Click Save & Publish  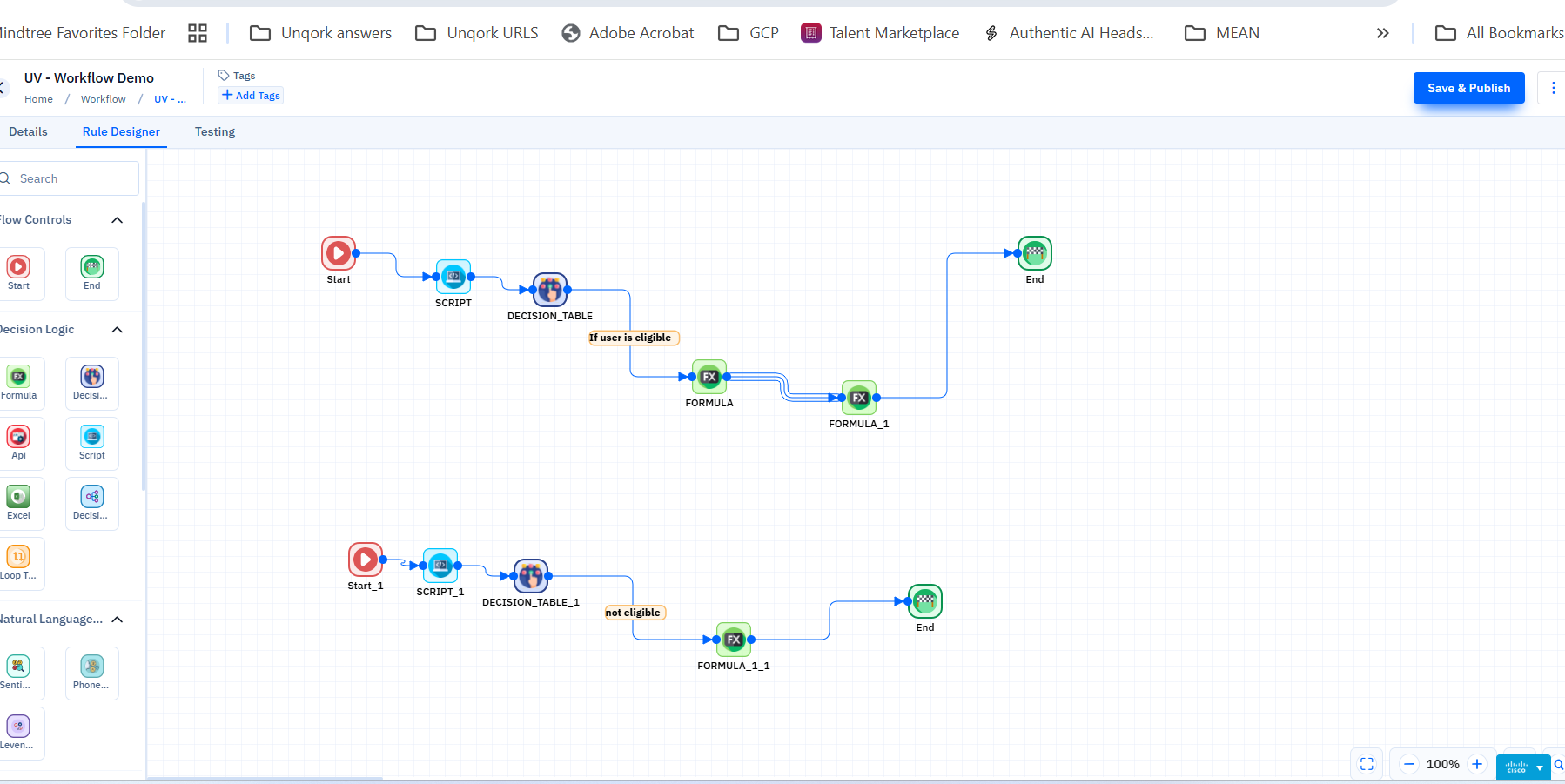1468,88
